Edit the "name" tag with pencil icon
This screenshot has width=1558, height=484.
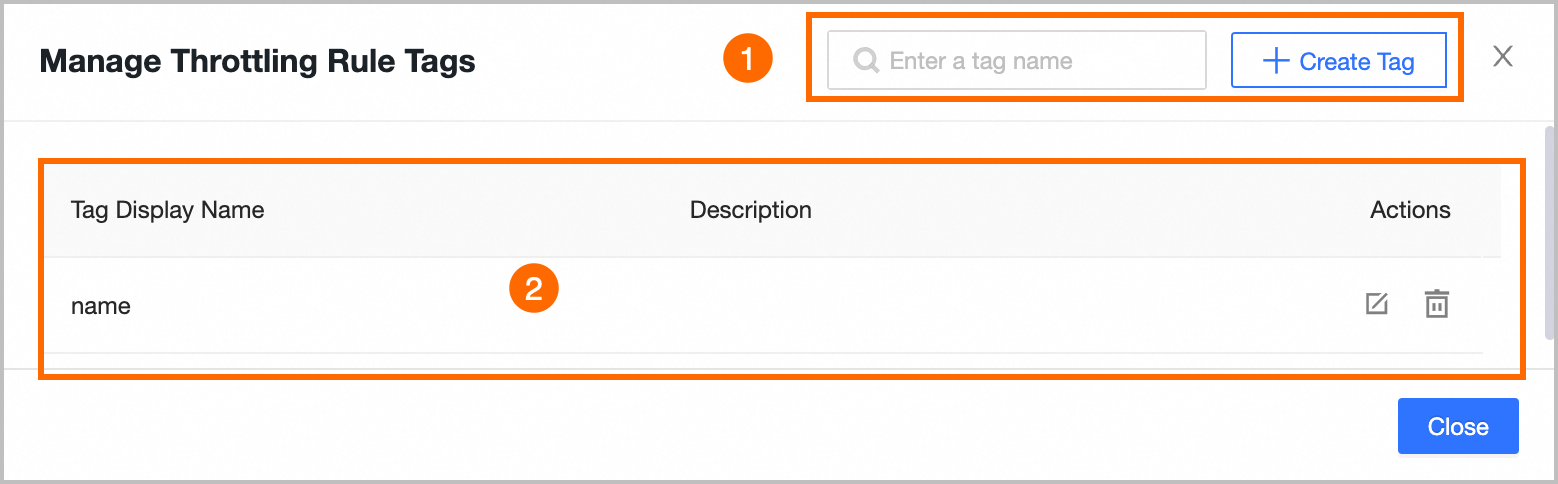point(1377,304)
